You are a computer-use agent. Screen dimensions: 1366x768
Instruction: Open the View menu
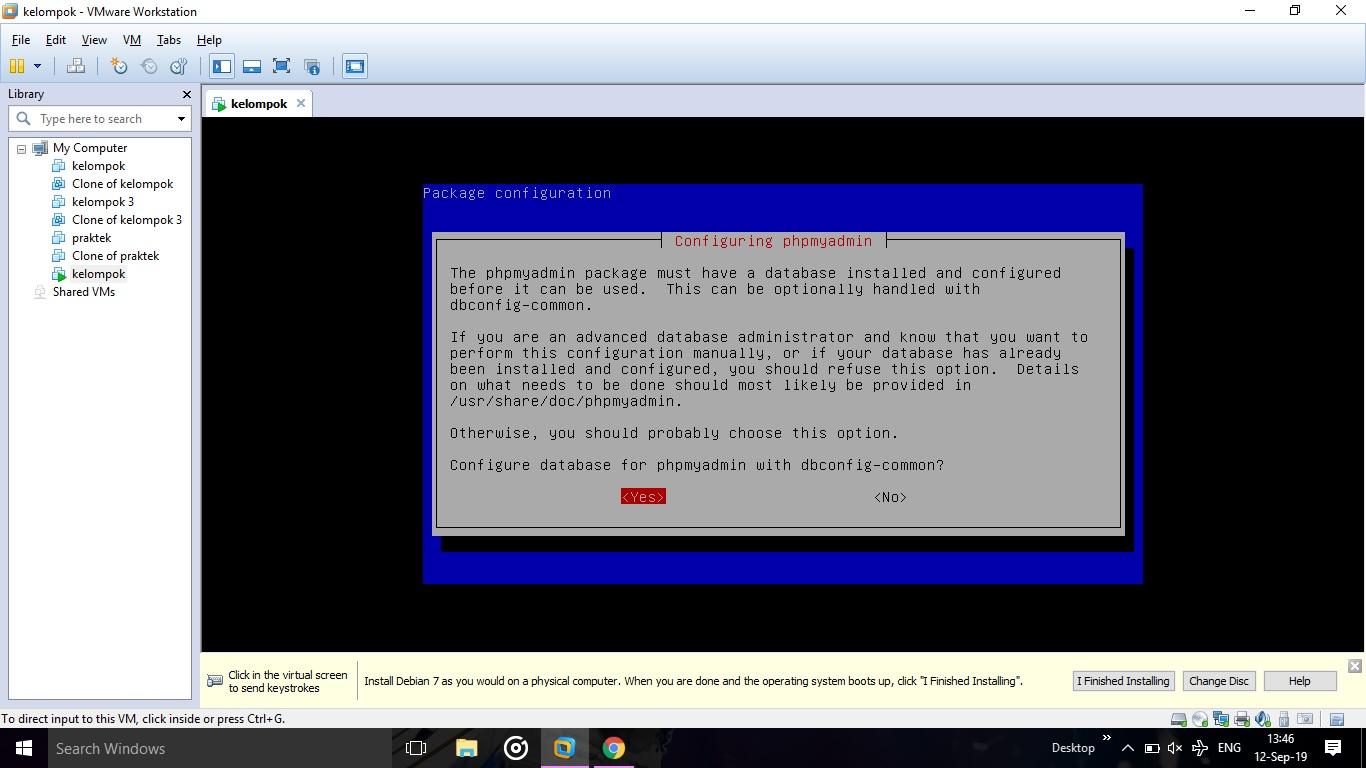click(94, 40)
